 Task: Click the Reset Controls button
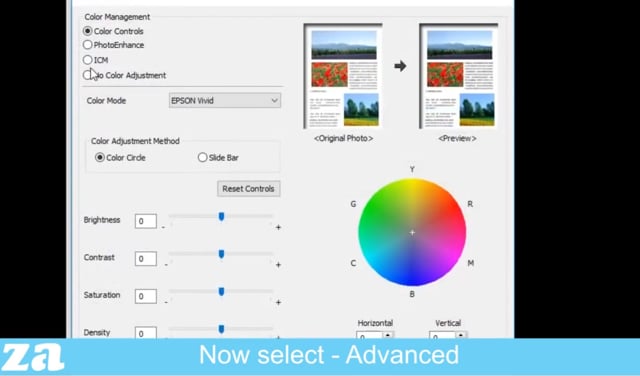249,189
